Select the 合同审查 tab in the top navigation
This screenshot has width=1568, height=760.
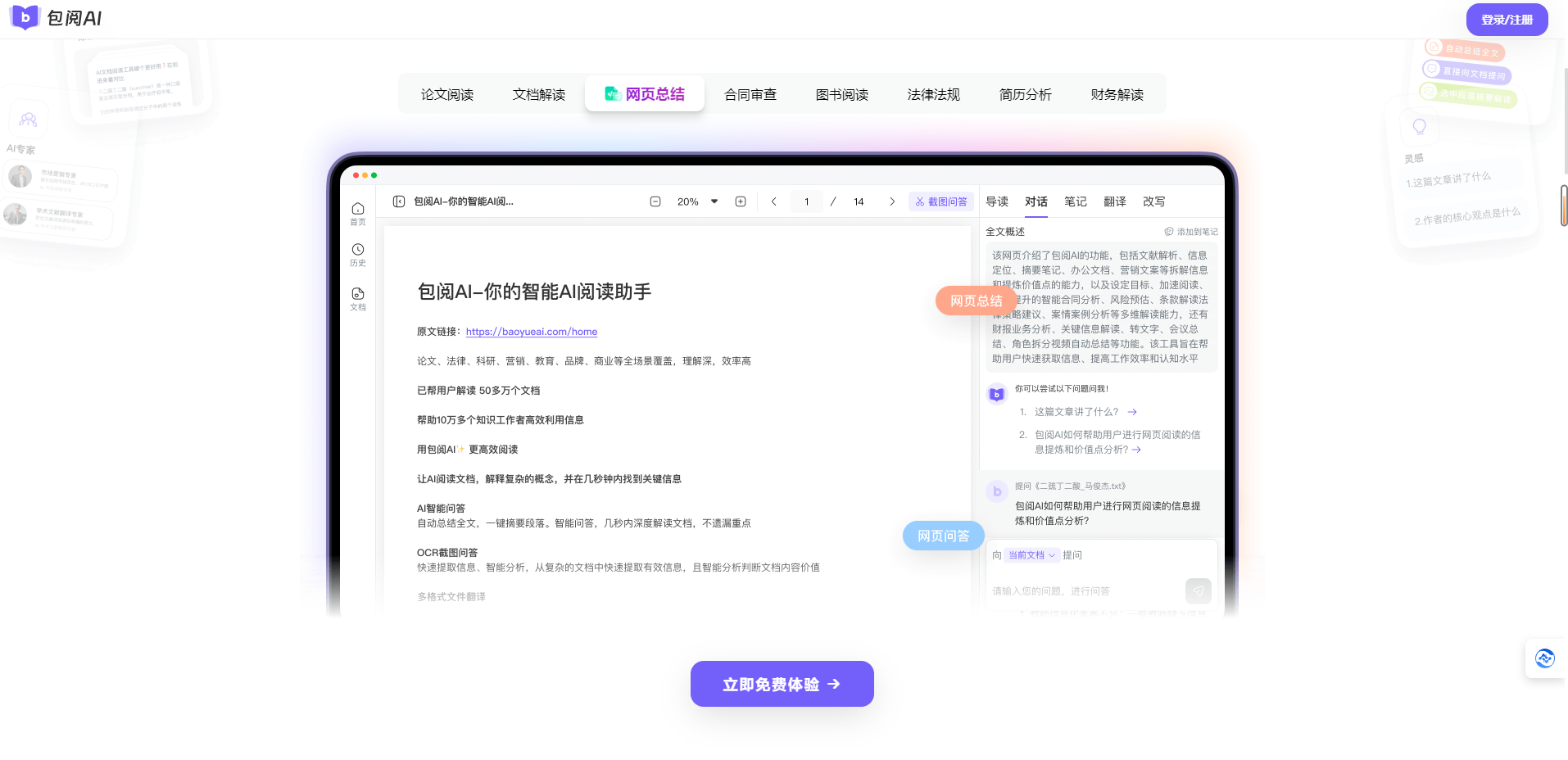point(750,93)
